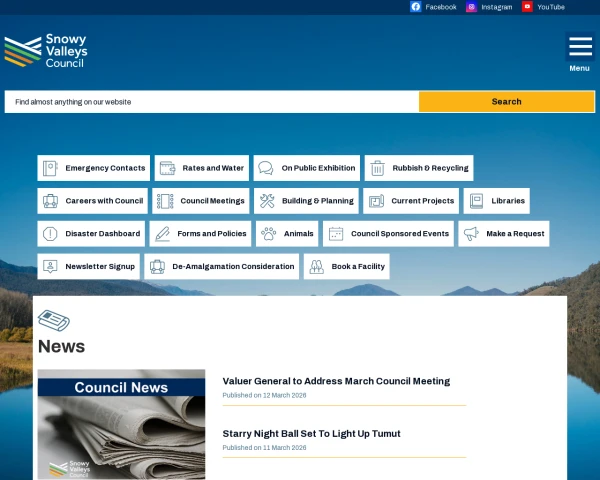Read Starry Night Ball article
Screen dimensions: 600x480
311,434
